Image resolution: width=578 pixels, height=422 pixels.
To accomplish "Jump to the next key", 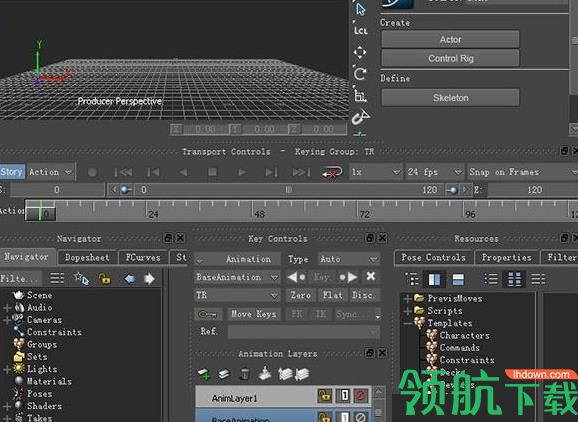I will 348,277.
